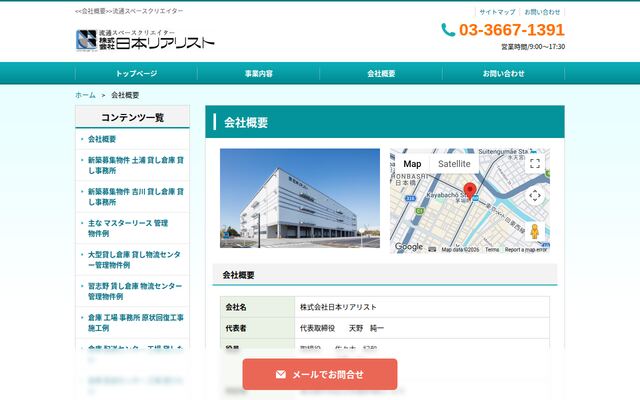Open 習志野 貸し倉庫 物流センター link
The width and height of the screenshot is (640, 400).
[135, 291]
